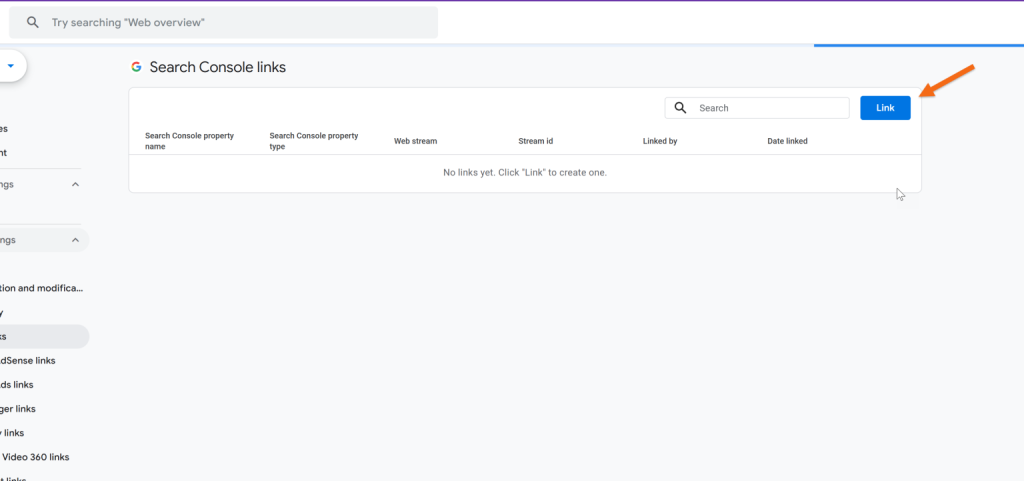
Task: Click the Google logo beside Search Console links
Action: coord(136,67)
